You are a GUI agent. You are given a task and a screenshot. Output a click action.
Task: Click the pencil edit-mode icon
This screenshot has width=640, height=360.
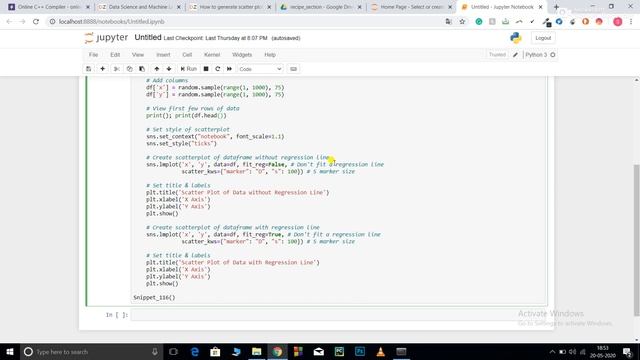[516, 55]
